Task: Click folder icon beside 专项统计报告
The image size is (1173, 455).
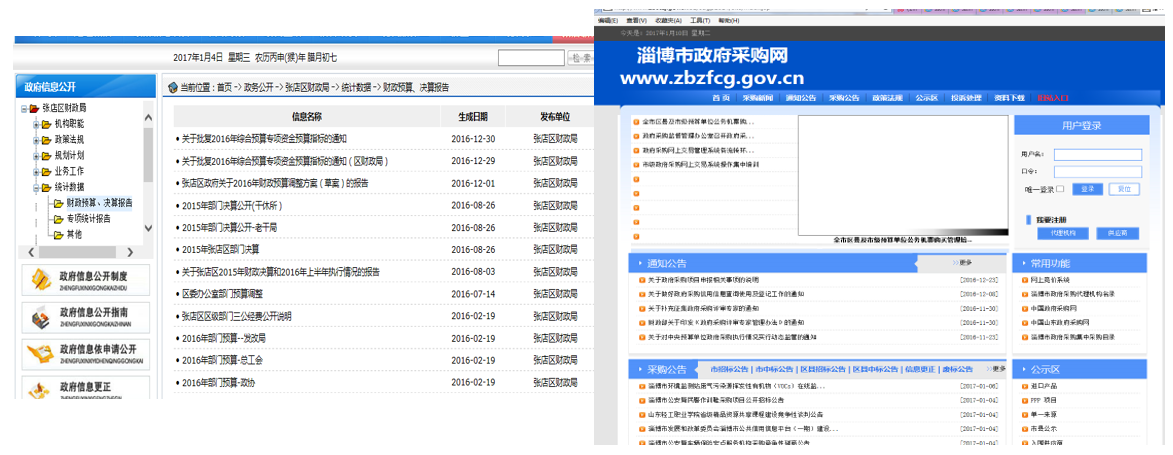Action: (58, 218)
